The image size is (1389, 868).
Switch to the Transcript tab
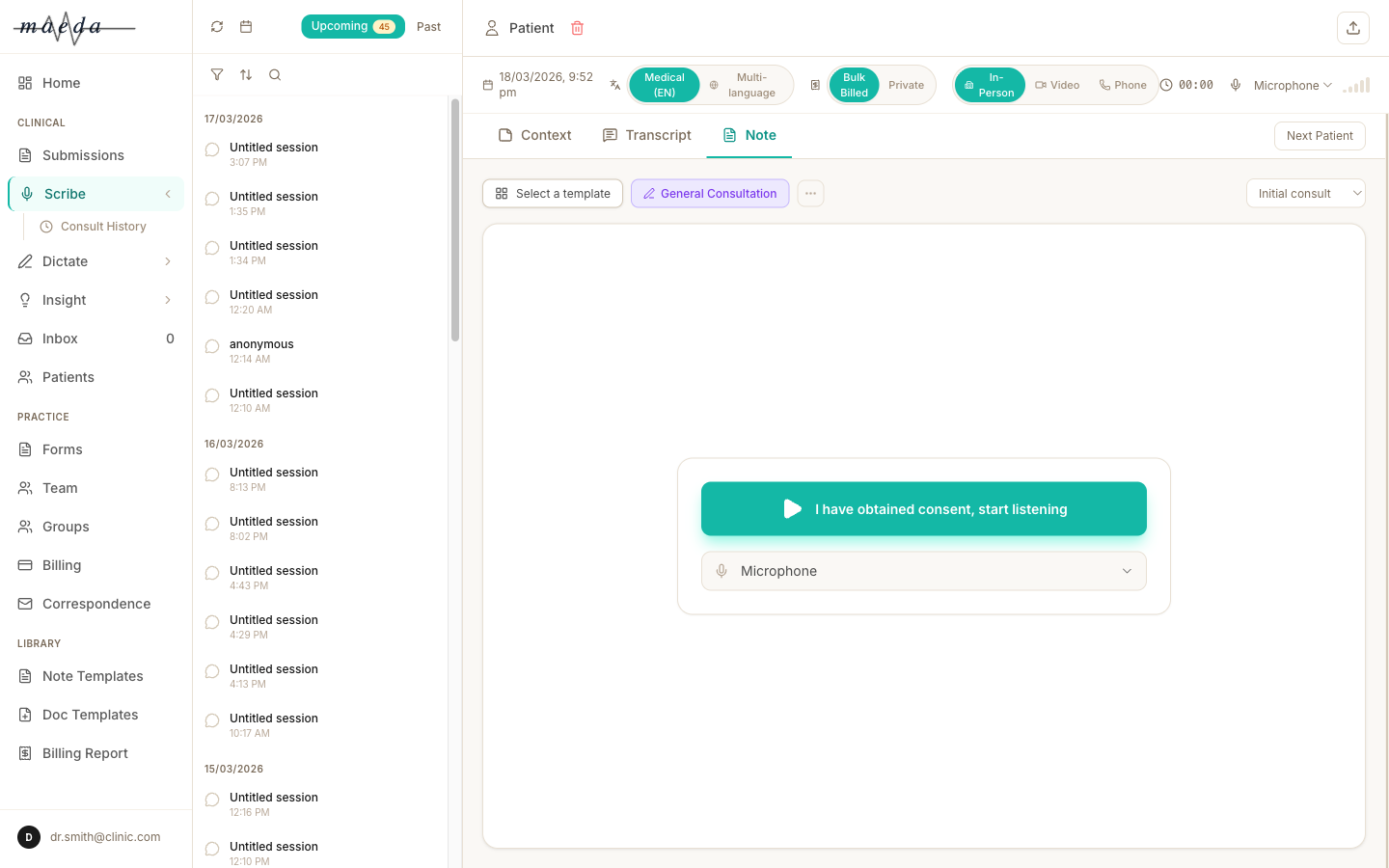coord(647,136)
